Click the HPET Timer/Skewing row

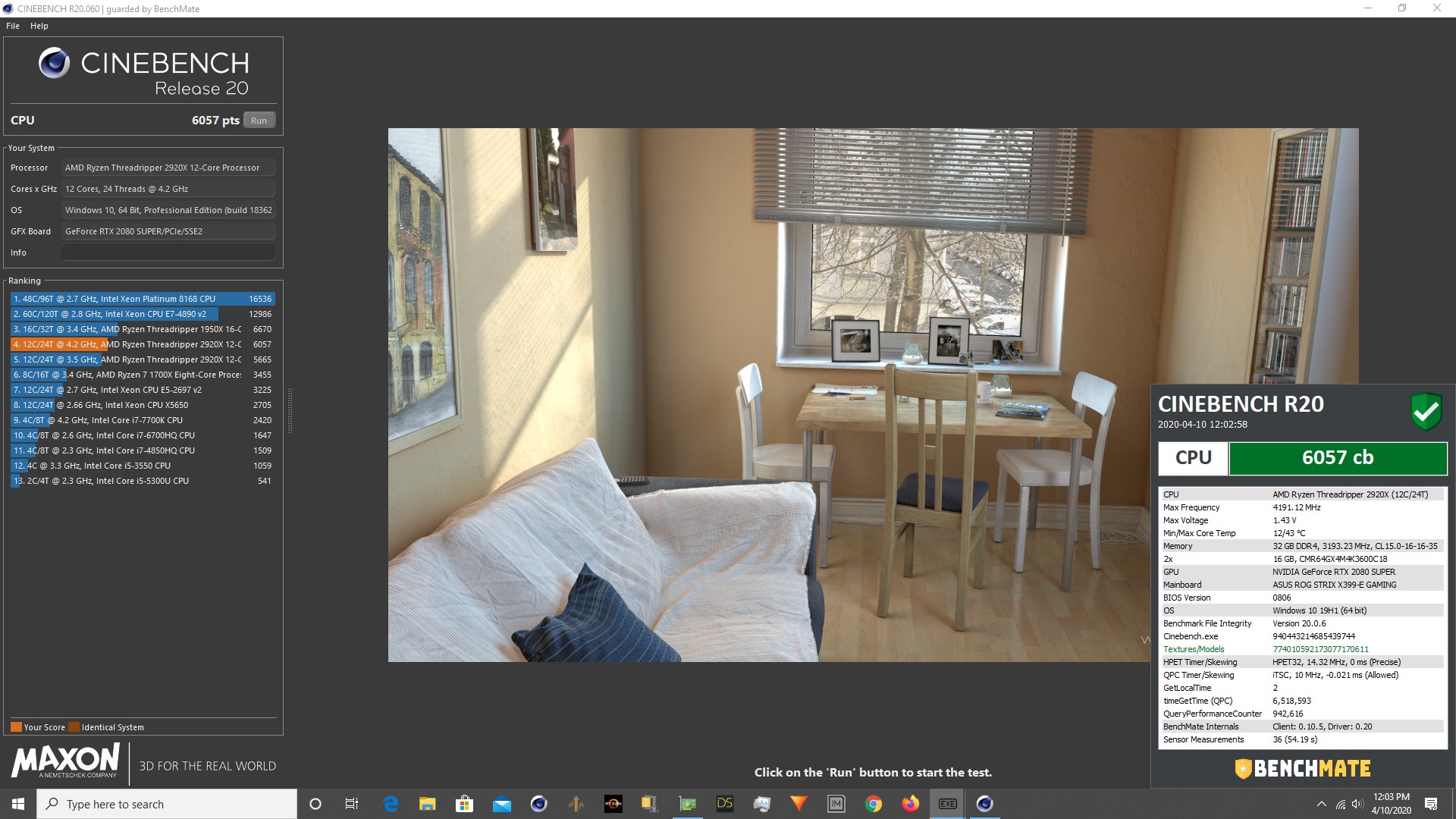[x=1302, y=662]
